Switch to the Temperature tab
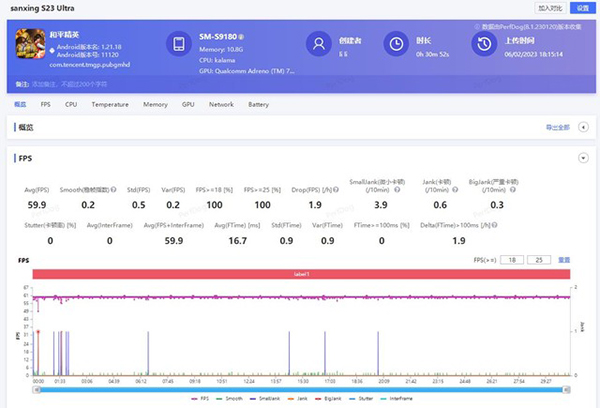This screenshot has height=408, width=600. tap(110, 104)
